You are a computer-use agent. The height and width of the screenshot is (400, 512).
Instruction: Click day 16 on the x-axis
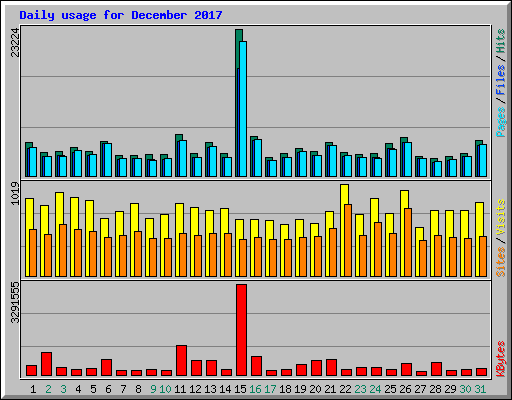coord(255,389)
